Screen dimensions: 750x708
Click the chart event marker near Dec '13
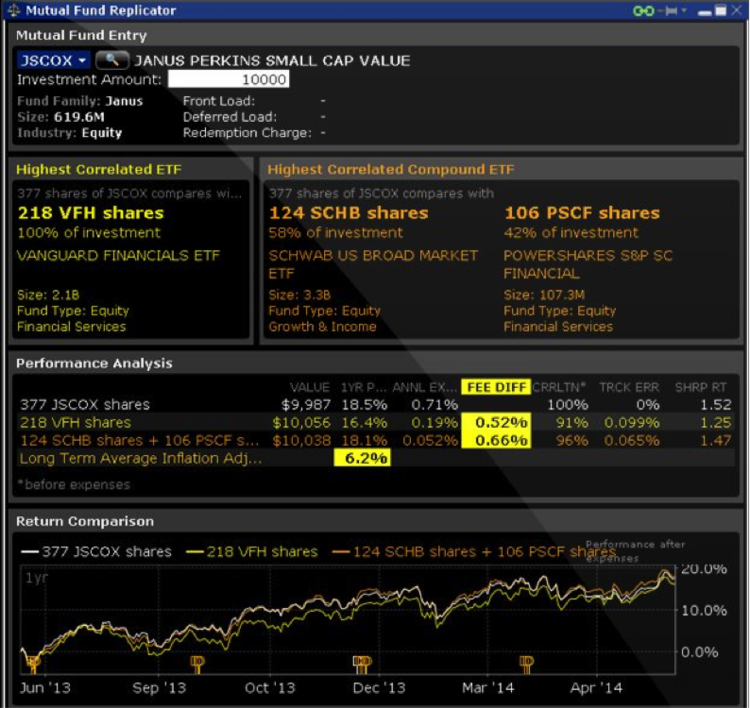tap(362, 663)
